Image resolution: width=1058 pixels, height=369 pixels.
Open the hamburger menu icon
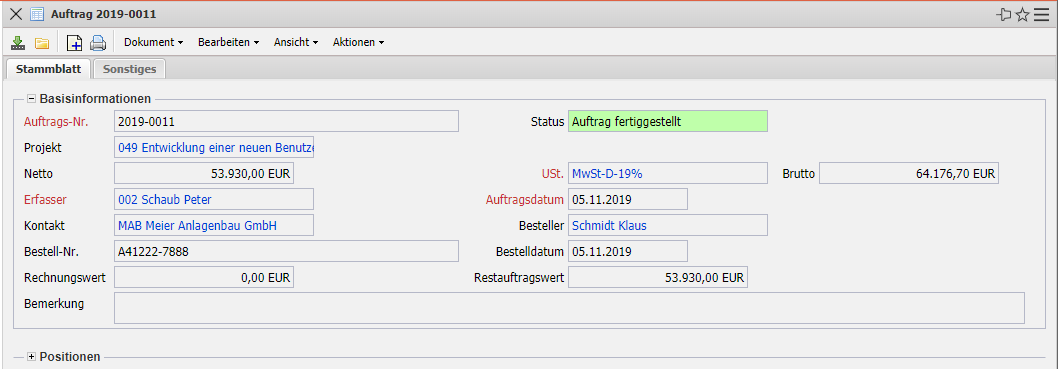pos(1041,14)
